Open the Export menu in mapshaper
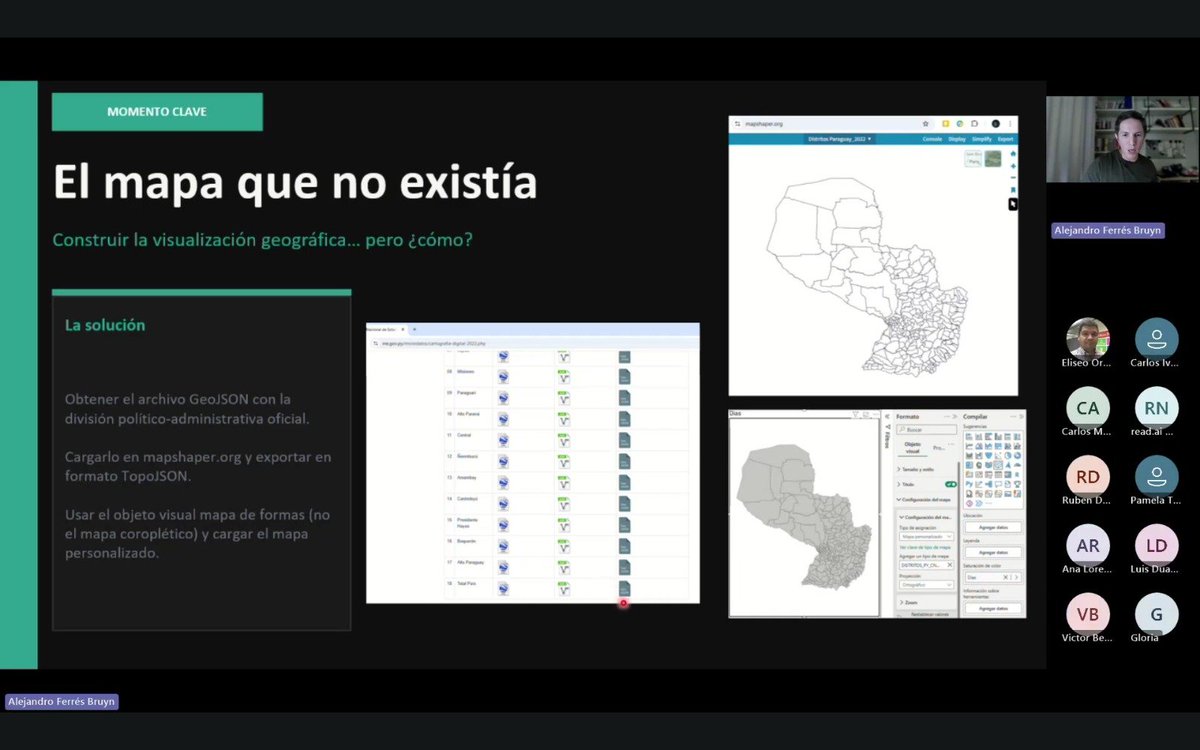 click(1005, 139)
